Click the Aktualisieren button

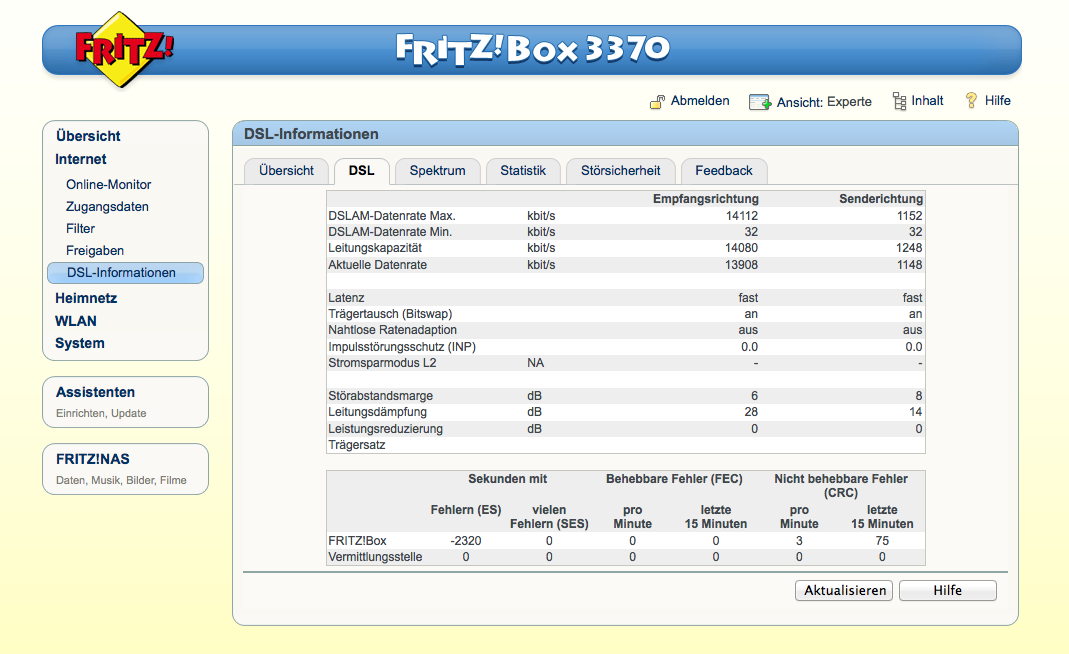pos(845,591)
